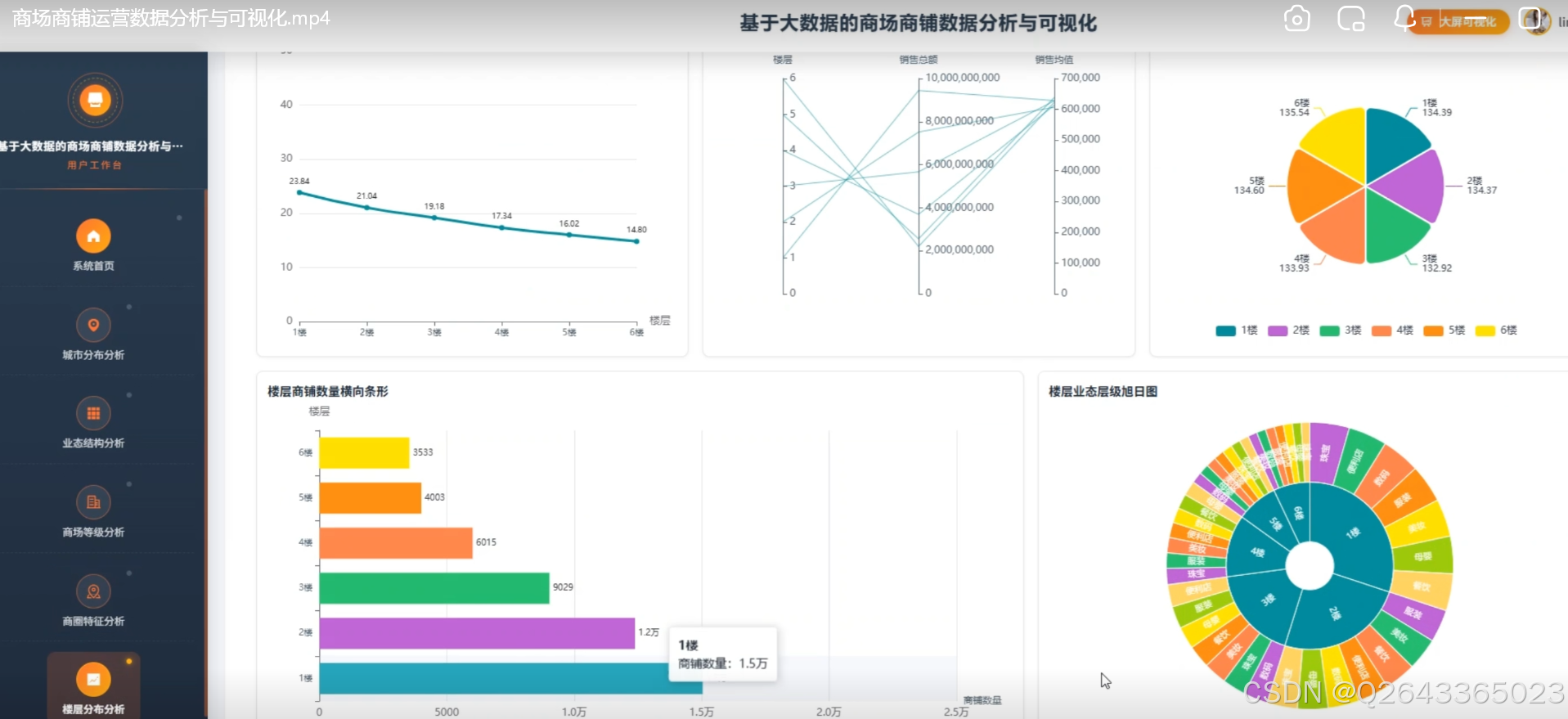Click the purple 2楼 bar showing 1.2万

click(477, 633)
